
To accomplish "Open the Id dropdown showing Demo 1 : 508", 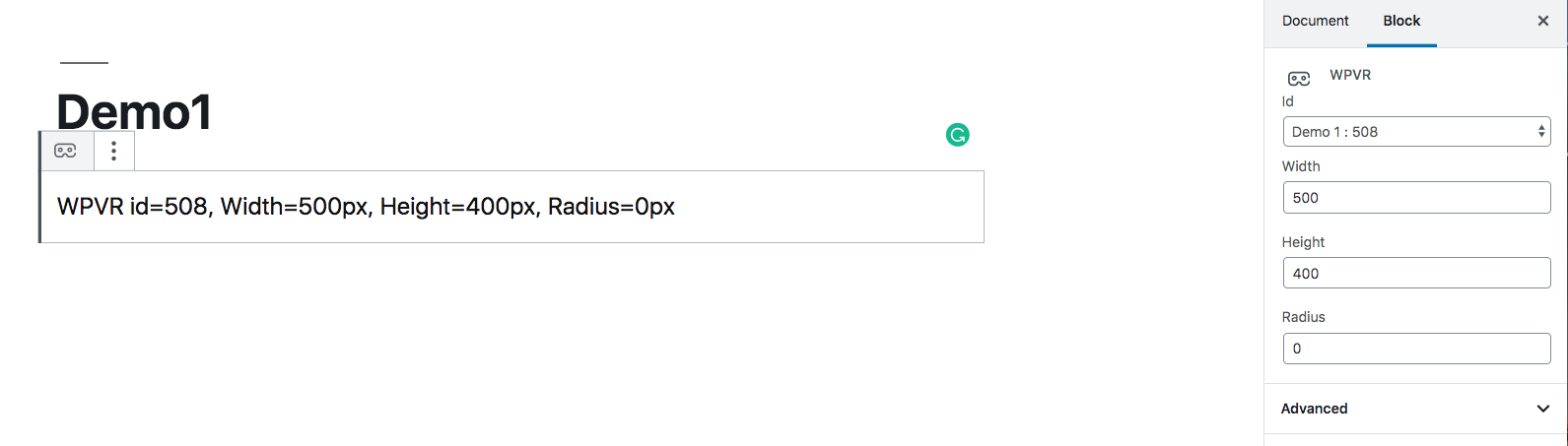I will pos(1416,132).
